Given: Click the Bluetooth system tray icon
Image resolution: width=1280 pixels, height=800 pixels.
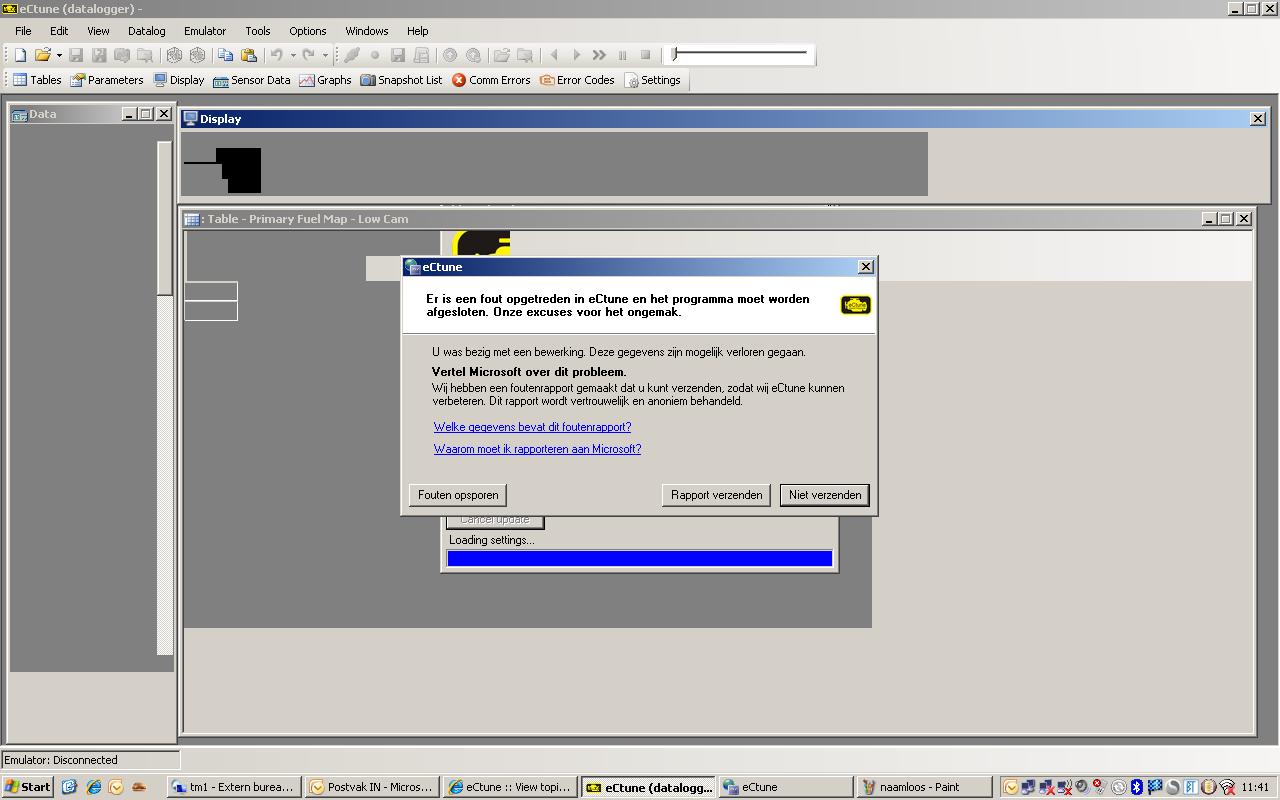Looking at the screenshot, I should click(1136, 787).
